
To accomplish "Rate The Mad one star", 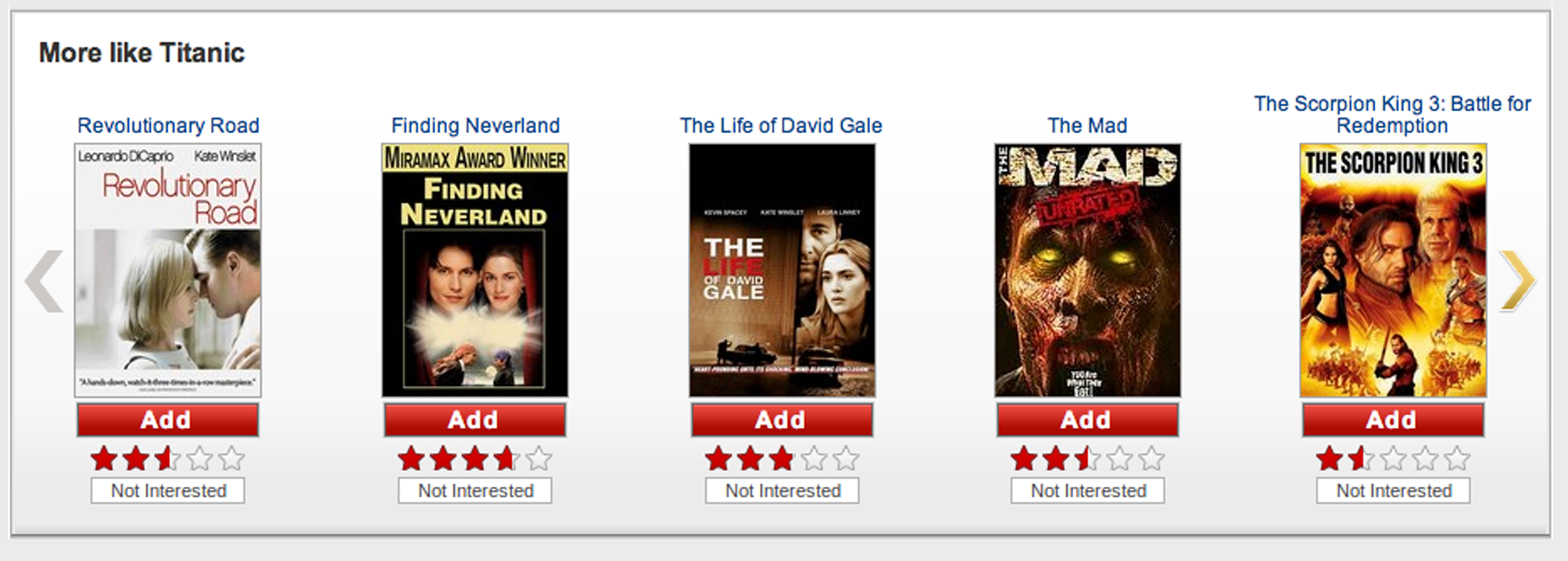I will pos(1024,459).
